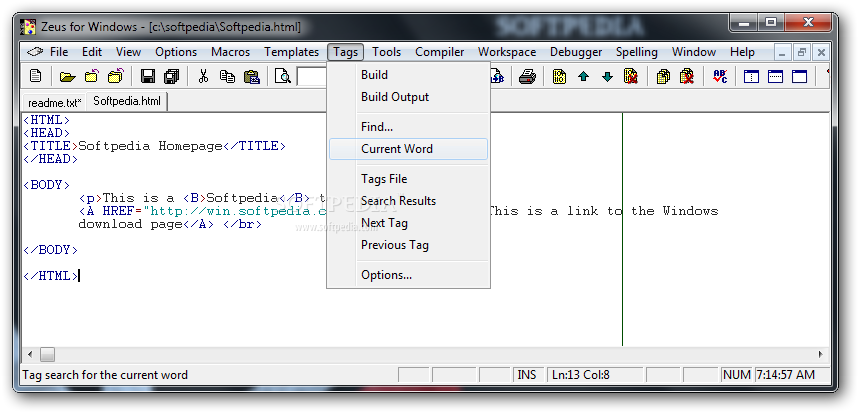Switch to the readme.txt tab
The width and height of the screenshot is (859, 413).
click(55, 102)
